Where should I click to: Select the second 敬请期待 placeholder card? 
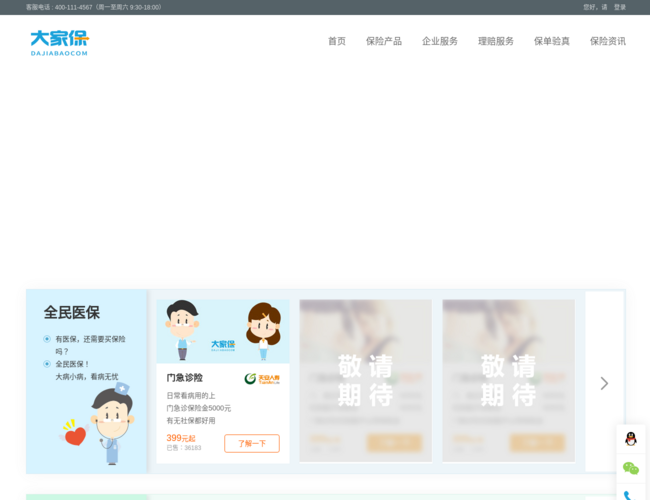tap(509, 381)
